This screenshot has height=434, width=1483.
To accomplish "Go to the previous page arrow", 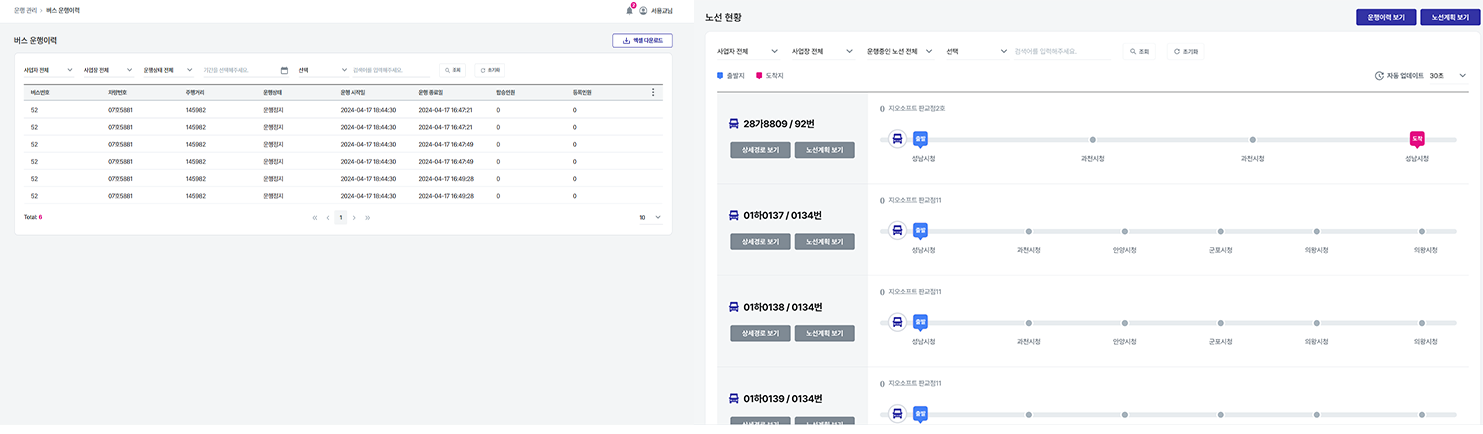I will click(x=327, y=217).
